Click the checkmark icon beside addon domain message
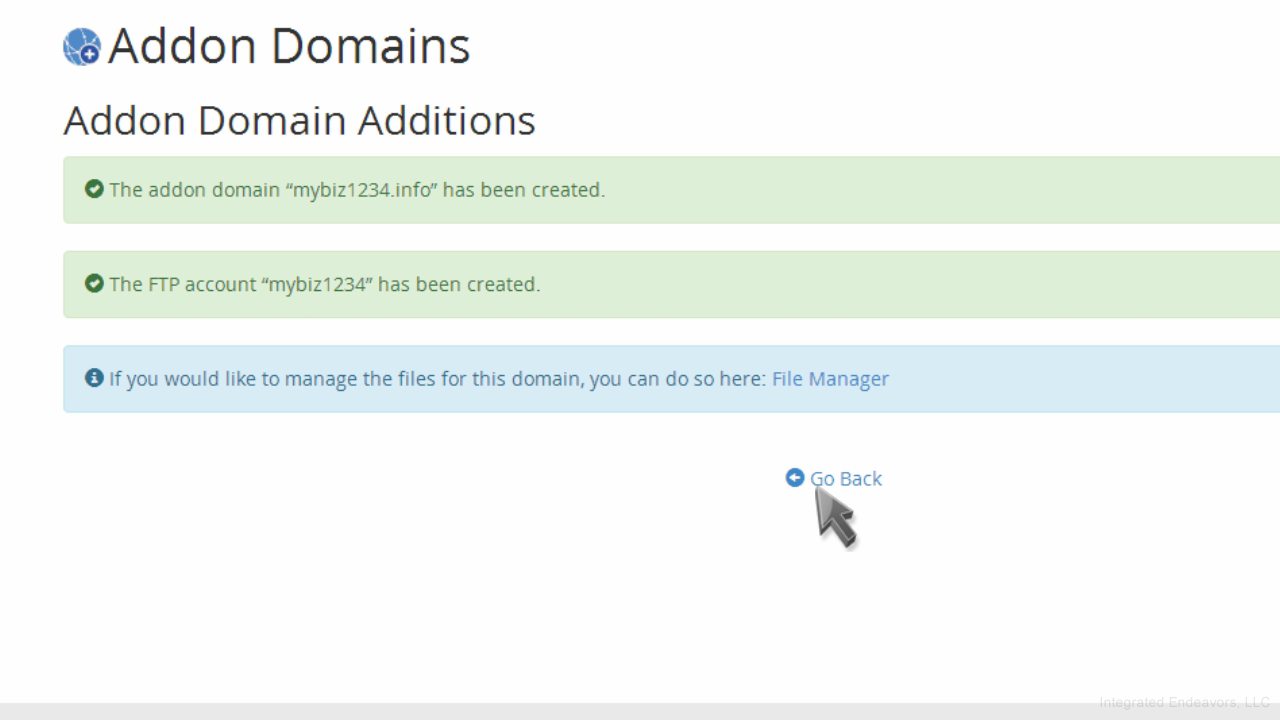The image size is (1280, 720). 94,189
